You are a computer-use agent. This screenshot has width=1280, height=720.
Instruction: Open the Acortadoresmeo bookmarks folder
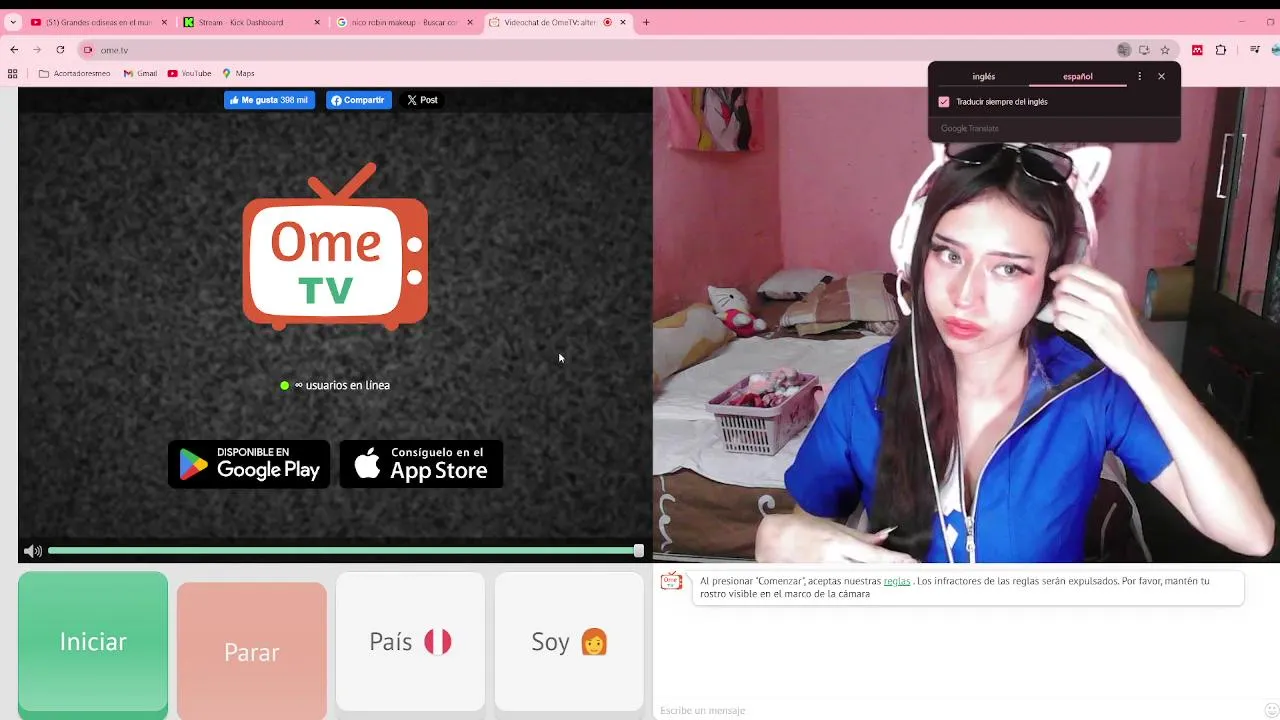click(75, 73)
